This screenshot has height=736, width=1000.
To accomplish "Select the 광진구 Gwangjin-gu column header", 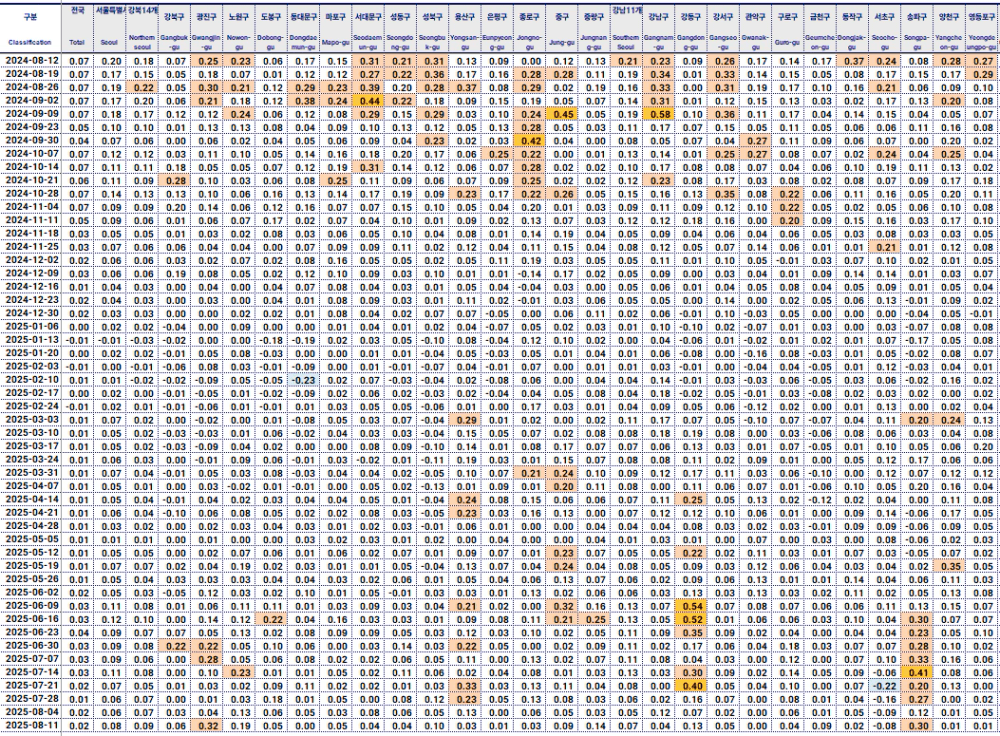I will 207,28.
